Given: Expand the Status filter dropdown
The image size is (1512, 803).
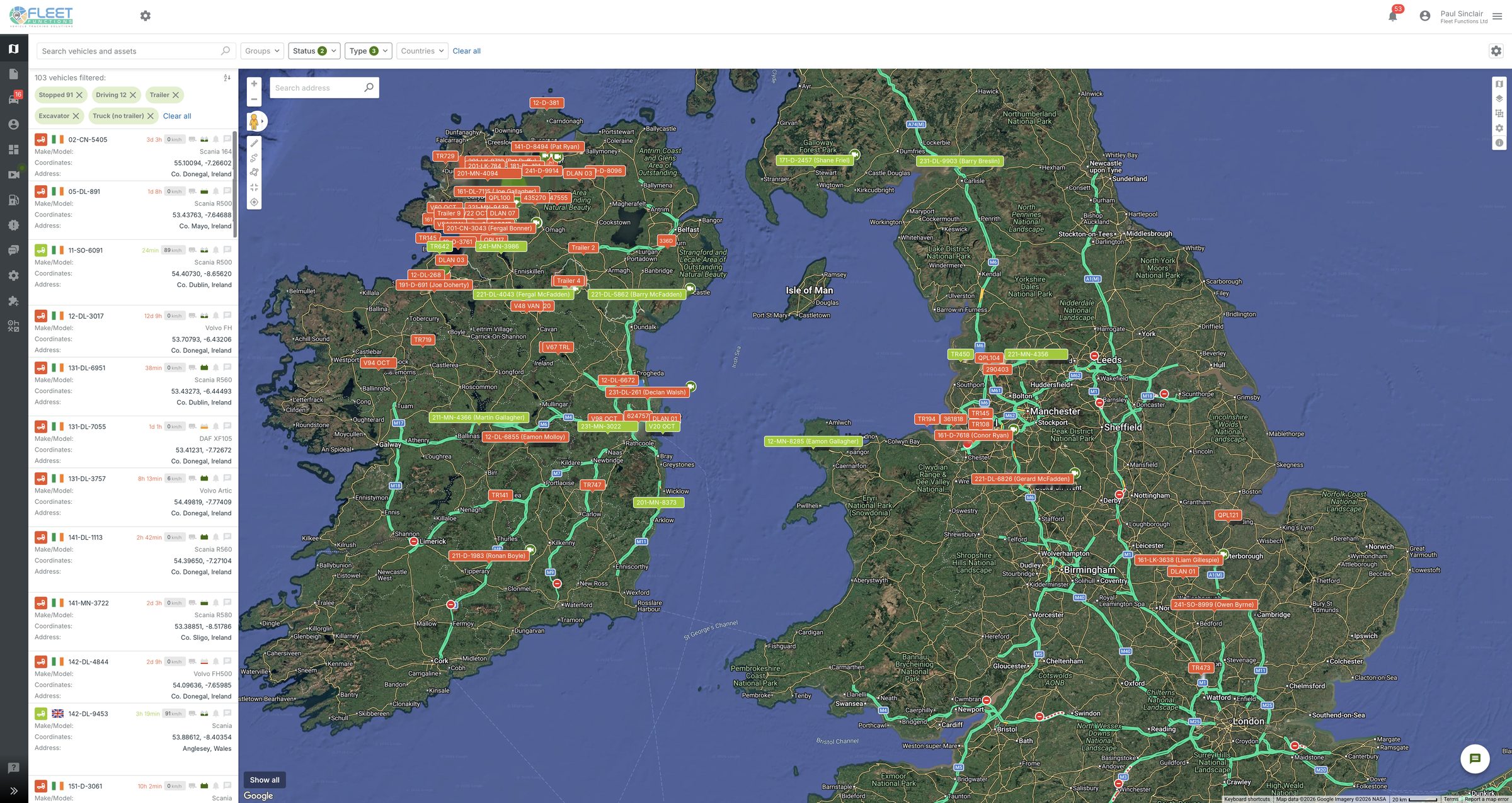Looking at the screenshot, I should click(x=314, y=51).
